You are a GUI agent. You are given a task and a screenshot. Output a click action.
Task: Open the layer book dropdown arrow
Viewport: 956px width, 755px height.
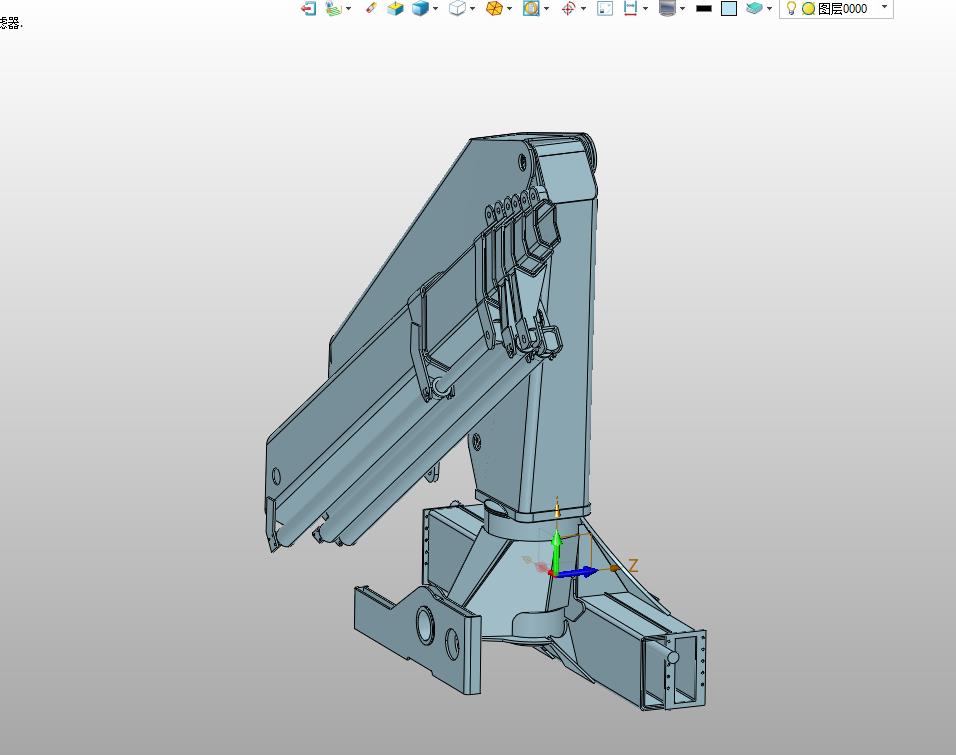(x=769, y=9)
